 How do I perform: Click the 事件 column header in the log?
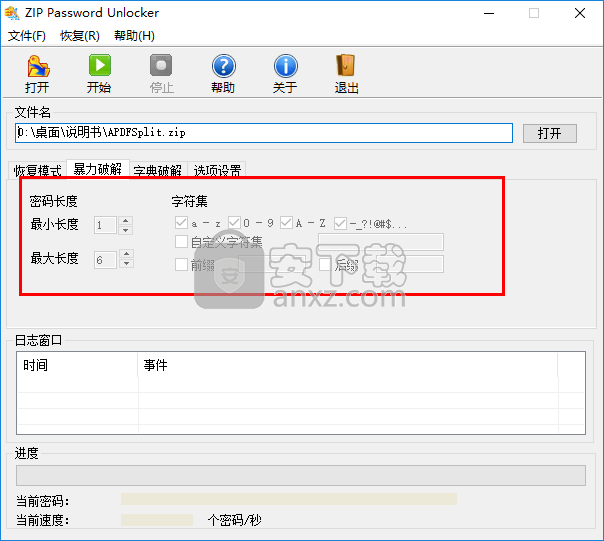[x=347, y=365]
